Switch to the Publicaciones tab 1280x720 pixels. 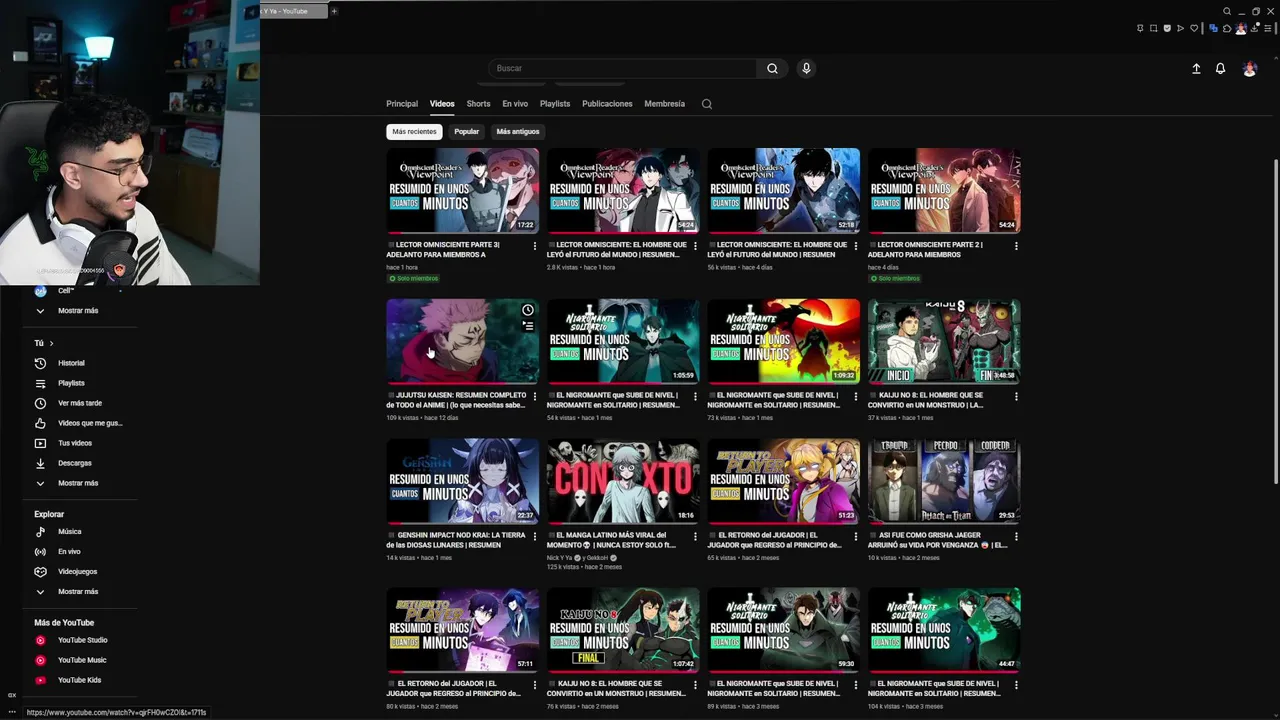pyautogui.click(x=607, y=104)
